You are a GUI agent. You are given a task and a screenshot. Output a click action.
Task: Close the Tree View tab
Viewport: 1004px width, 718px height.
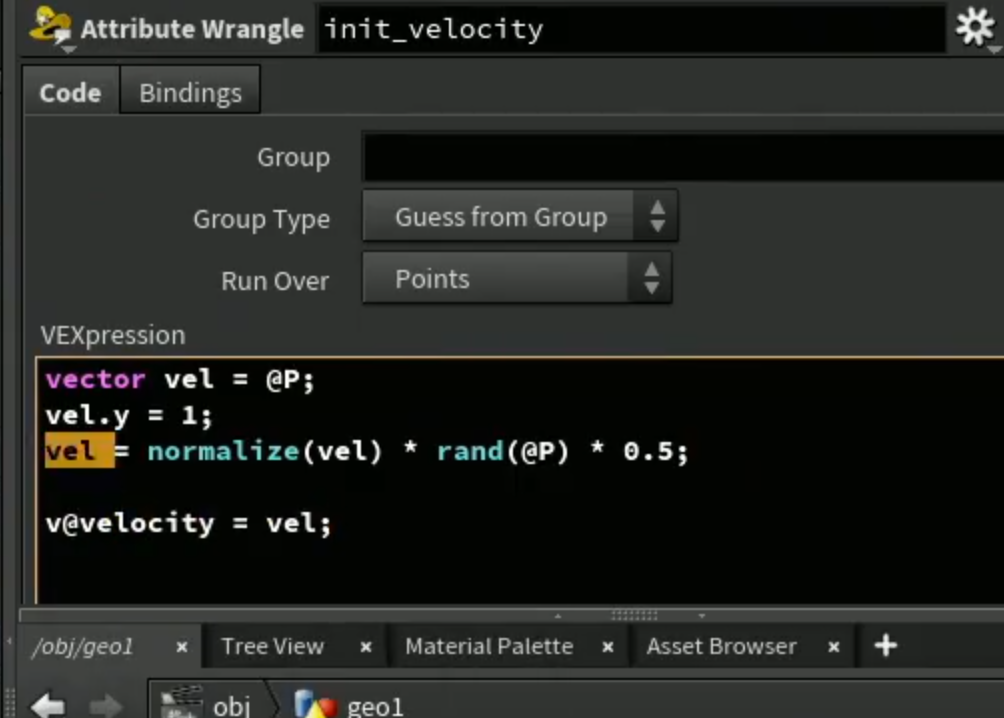click(366, 647)
